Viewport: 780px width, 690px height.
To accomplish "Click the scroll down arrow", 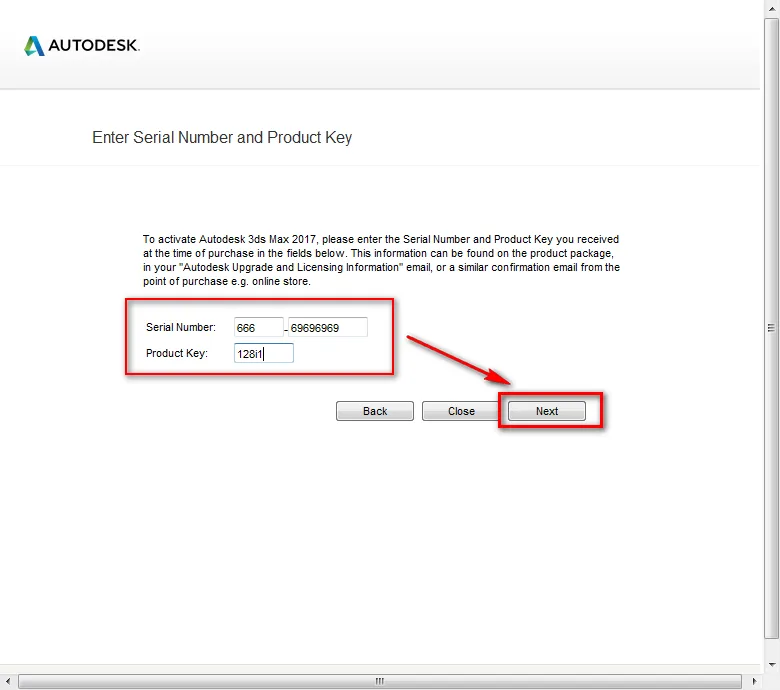I will (x=772, y=665).
